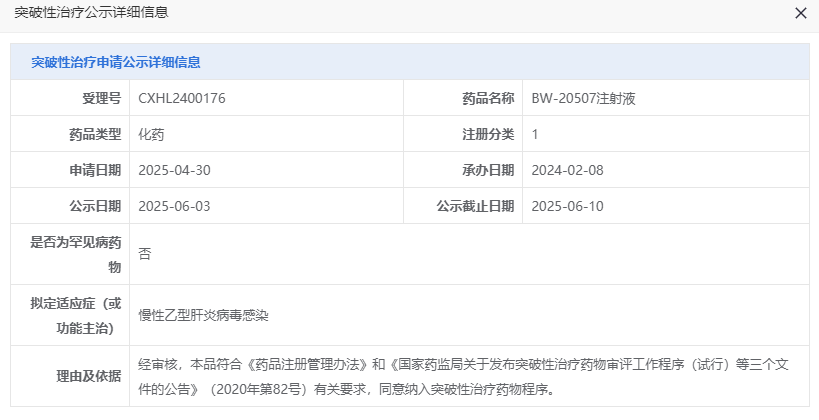Click the dialog title 突破性治疗公示详细信息

[x=91, y=12]
